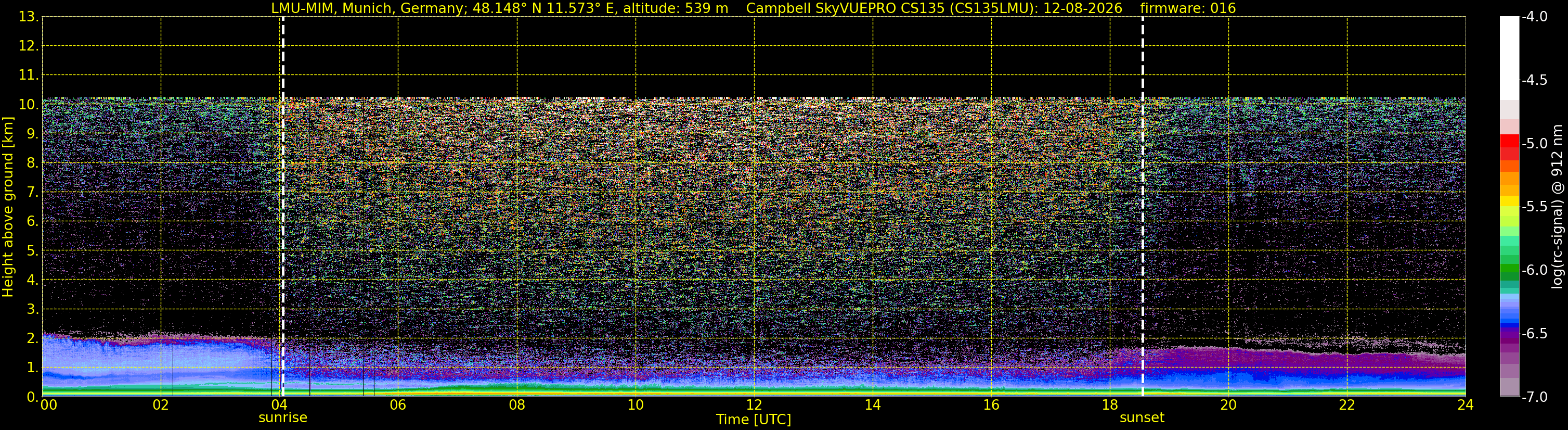Image resolution: width=1568 pixels, height=430 pixels.
Task: Click the log(rc-signal) @ 912 nm label
Action: (1557, 207)
